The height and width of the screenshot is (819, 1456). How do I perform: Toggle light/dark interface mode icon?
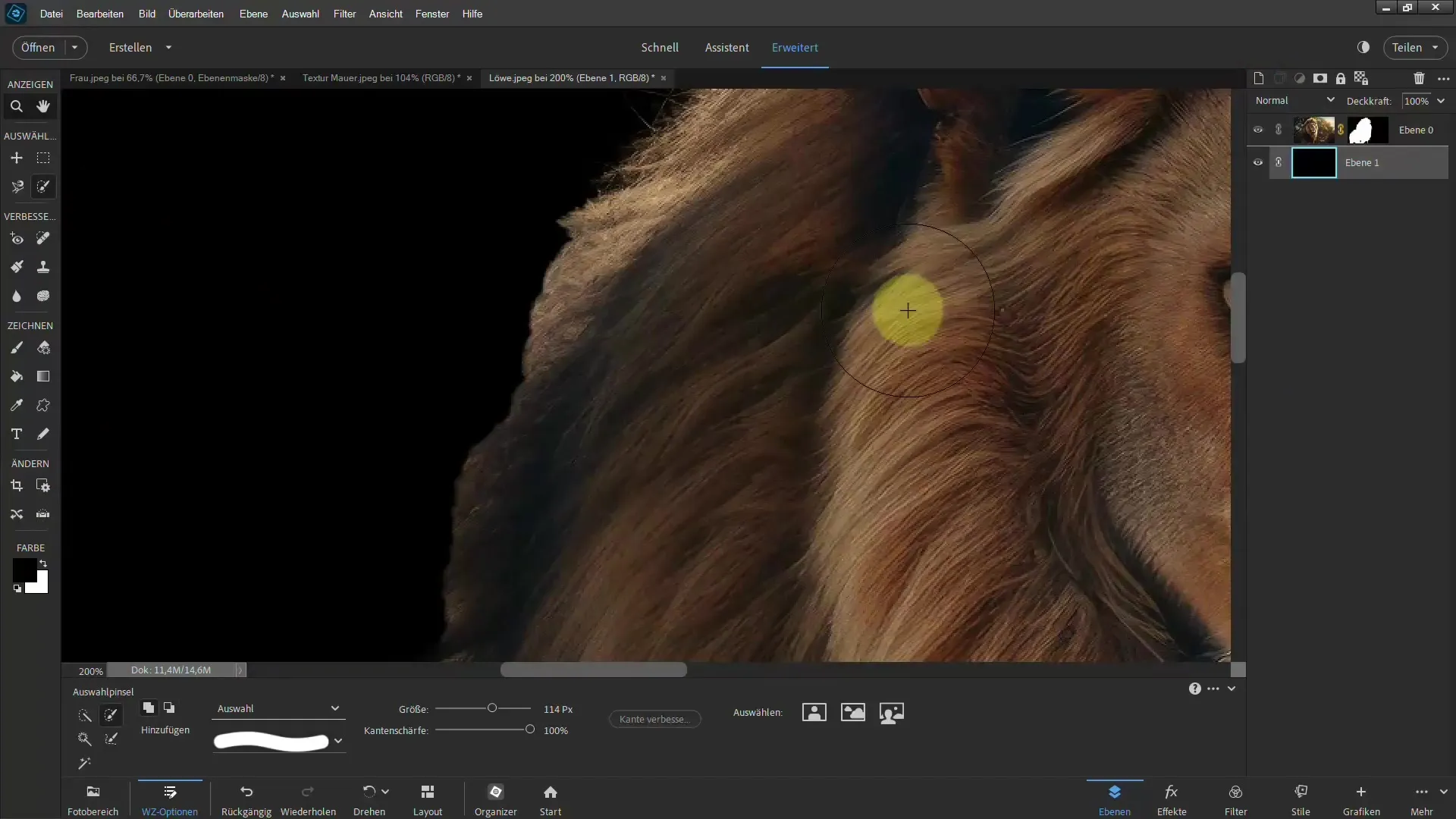click(x=1363, y=47)
